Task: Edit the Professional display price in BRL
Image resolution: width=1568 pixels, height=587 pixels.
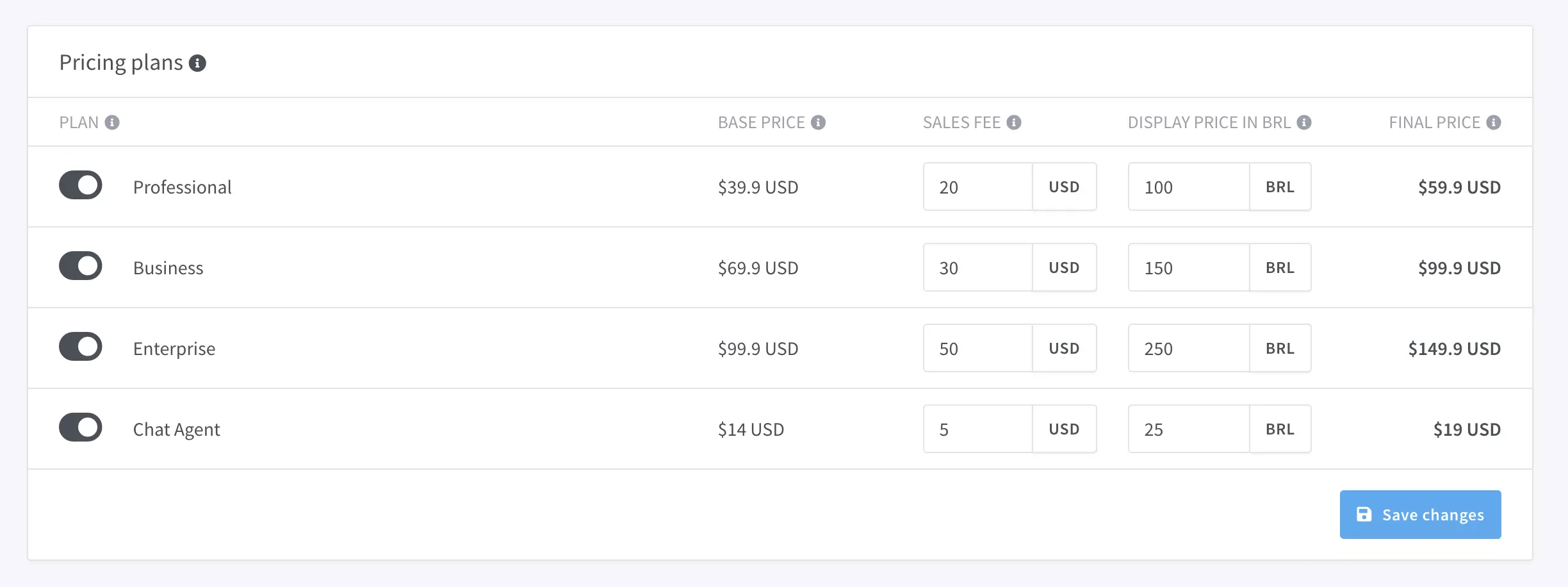Action: 1189,186
